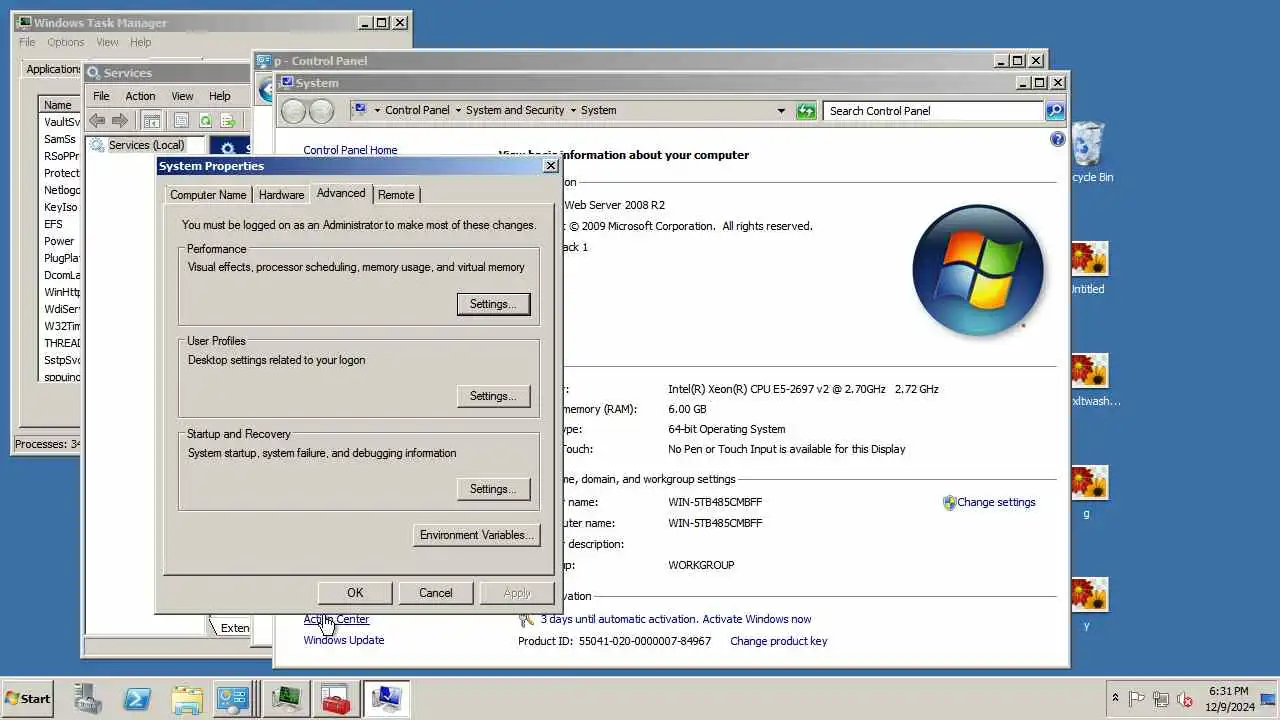This screenshot has width=1280, height=720.
Task: Open the Help menu in Services
Action: click(220, 96)
